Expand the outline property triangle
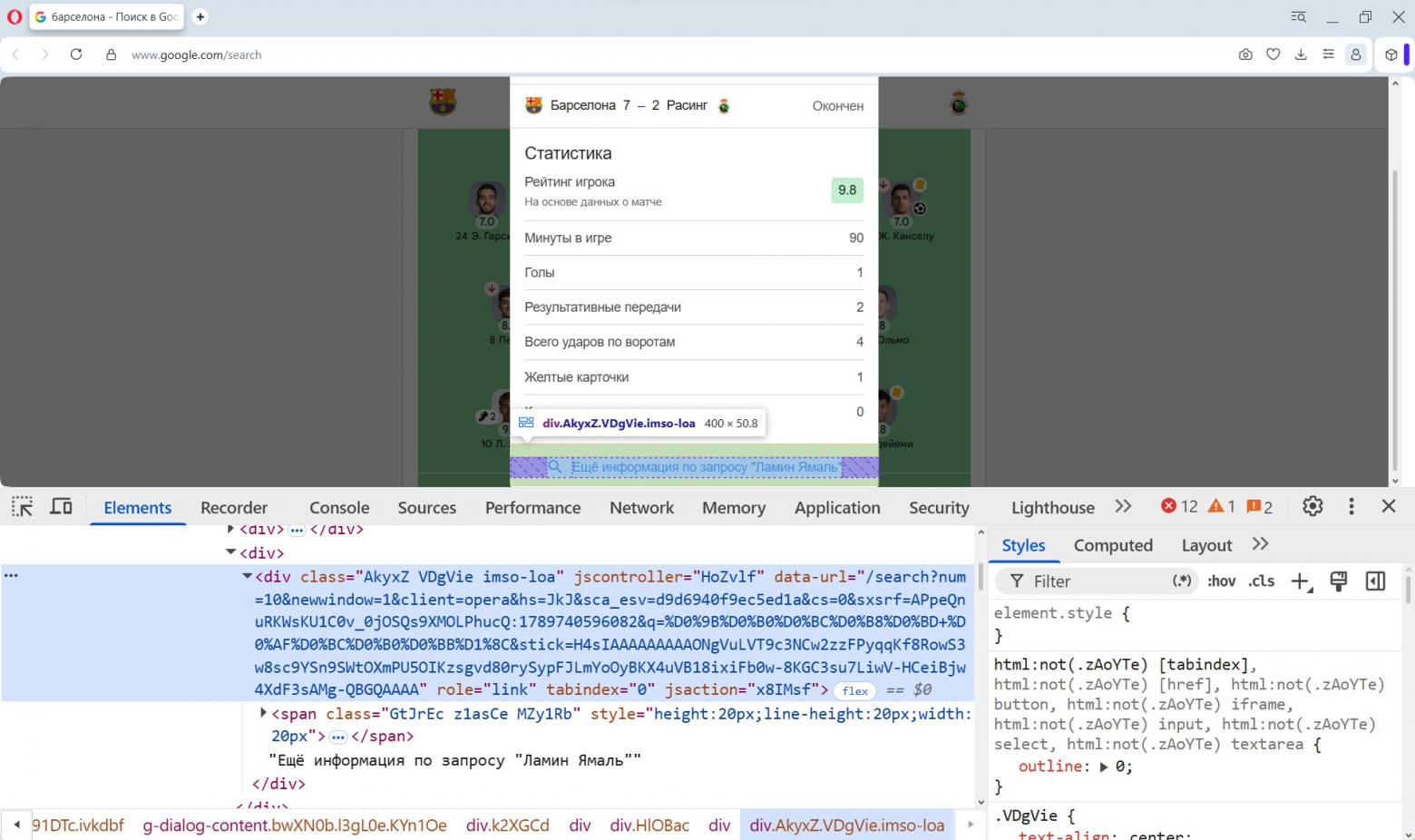The height and width of the screenshot is (840, 1415). pos(1104,767)
